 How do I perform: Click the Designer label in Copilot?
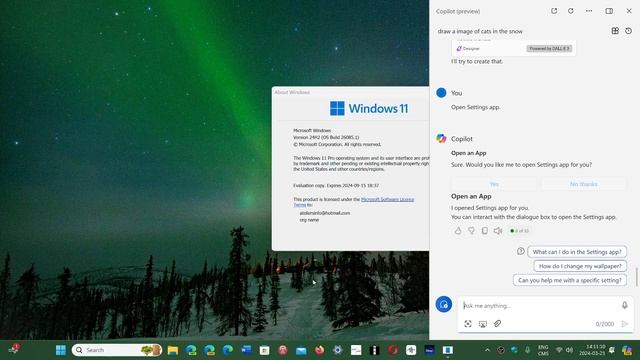(x=468, y=49)
